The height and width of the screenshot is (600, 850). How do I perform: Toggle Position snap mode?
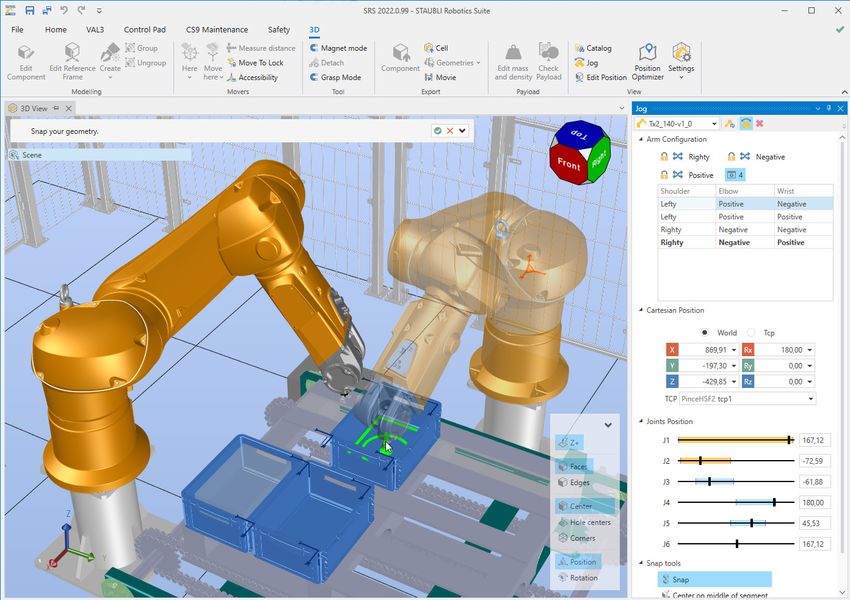pos(578,562)
